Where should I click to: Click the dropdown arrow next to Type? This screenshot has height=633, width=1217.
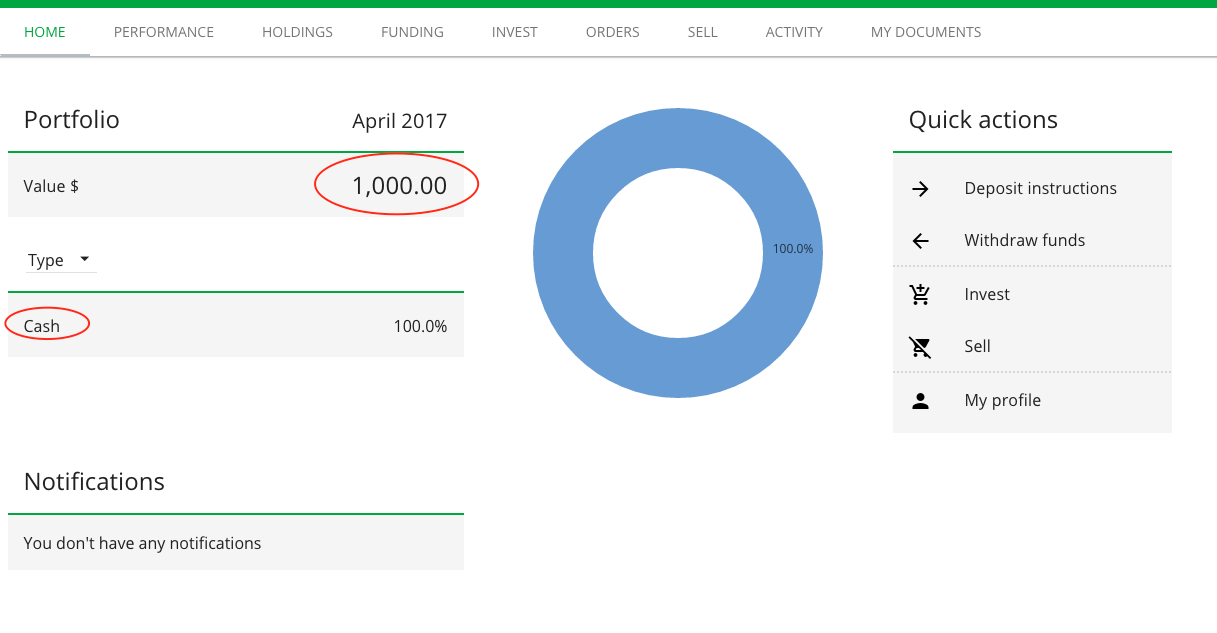point(85,259)
